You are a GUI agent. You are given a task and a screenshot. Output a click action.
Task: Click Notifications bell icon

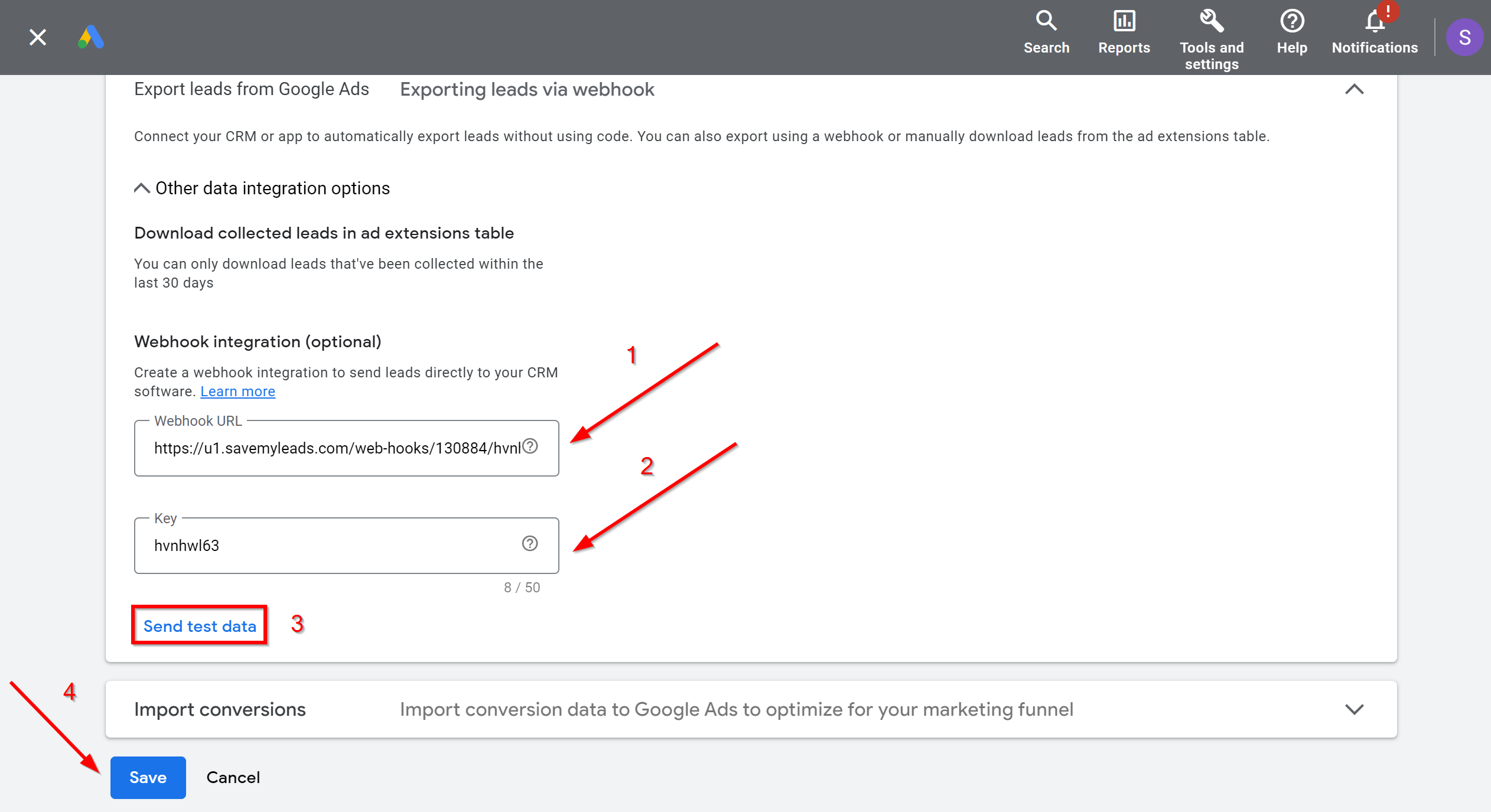point(1375,20)
